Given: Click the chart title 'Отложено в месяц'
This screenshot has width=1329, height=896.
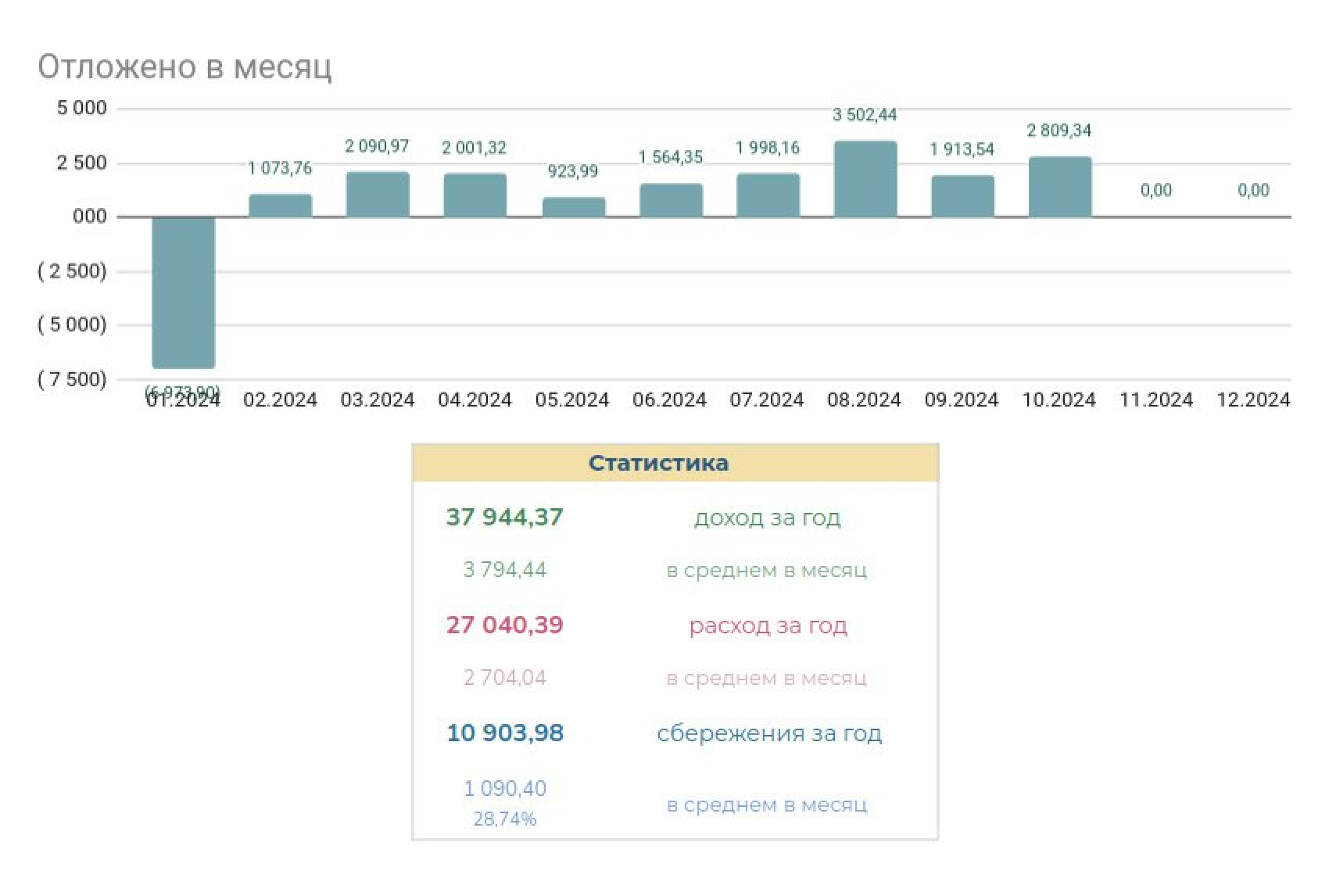Looking at the screenshot, I should pos(184,66).
